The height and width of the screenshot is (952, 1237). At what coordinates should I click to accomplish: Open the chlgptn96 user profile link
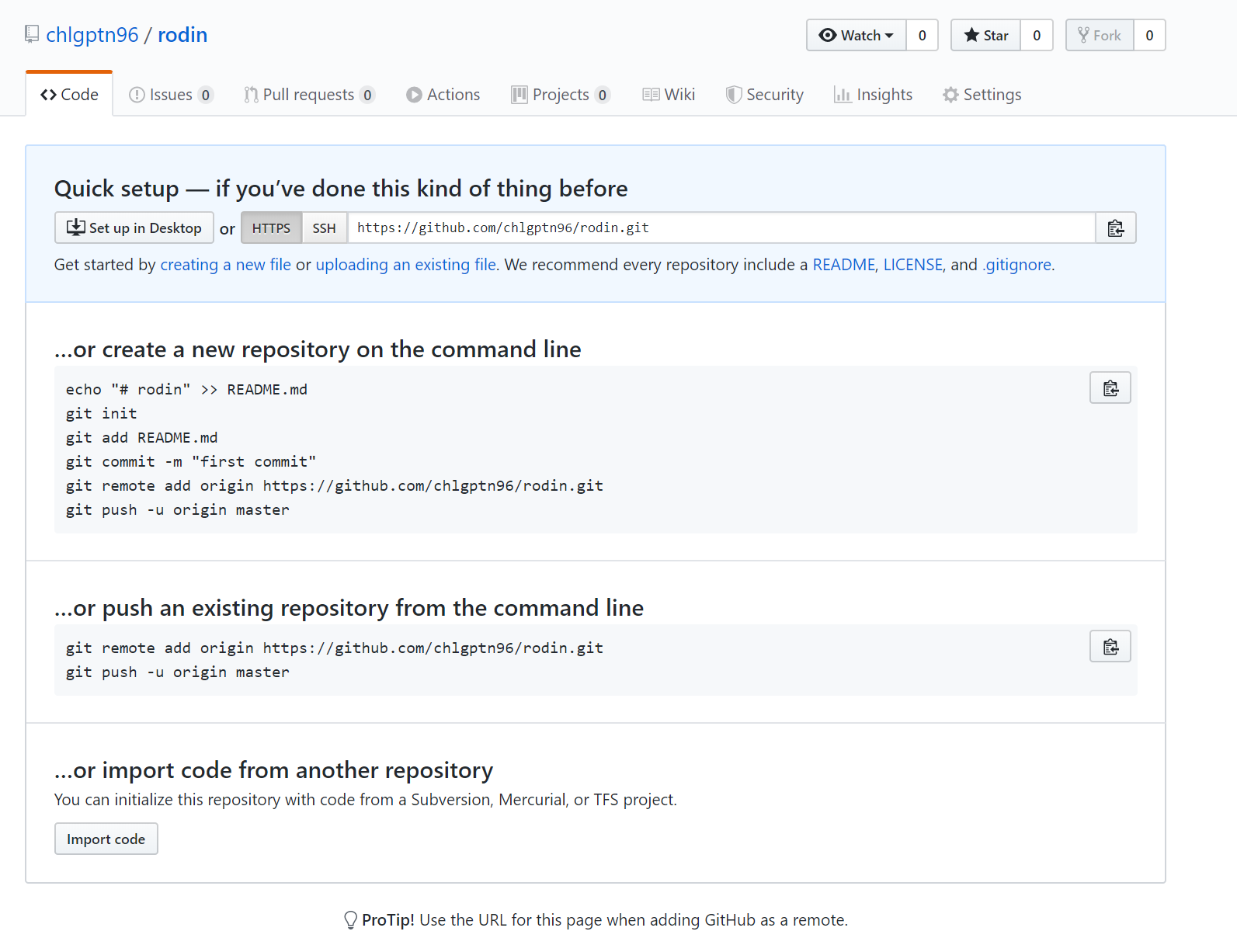point(92,35)
